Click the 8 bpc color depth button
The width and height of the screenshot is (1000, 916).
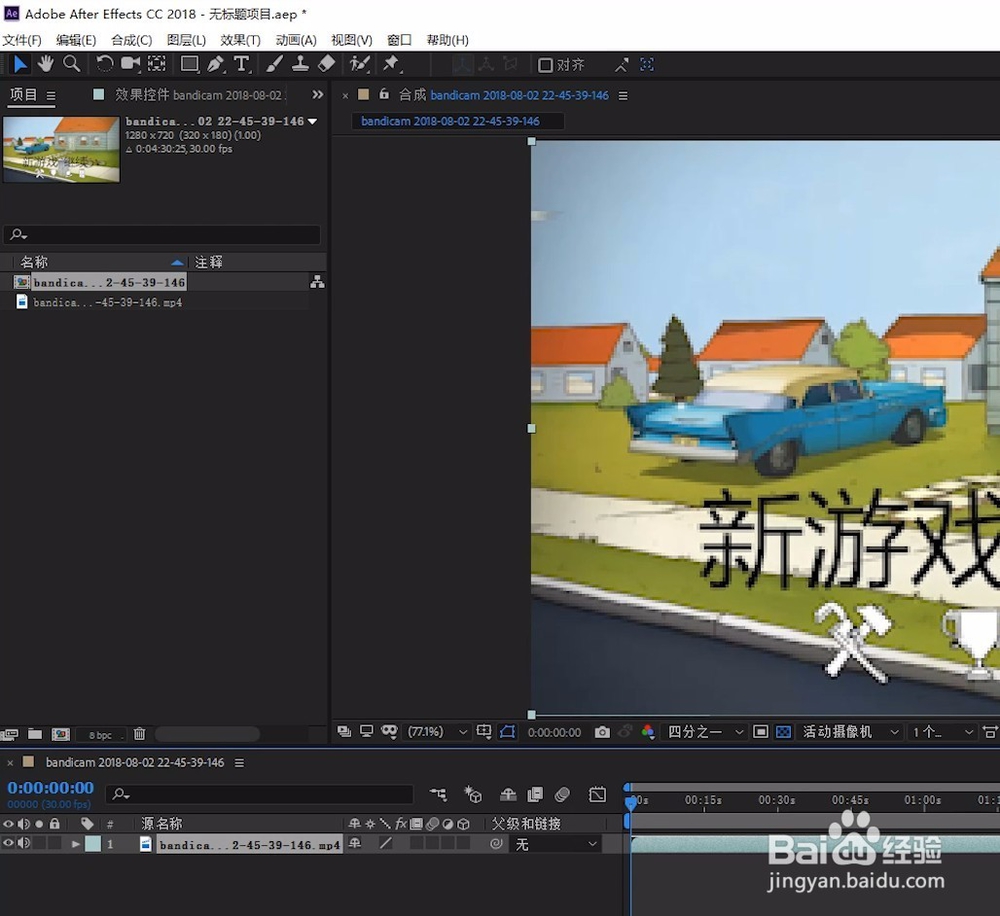coord(100,735)
